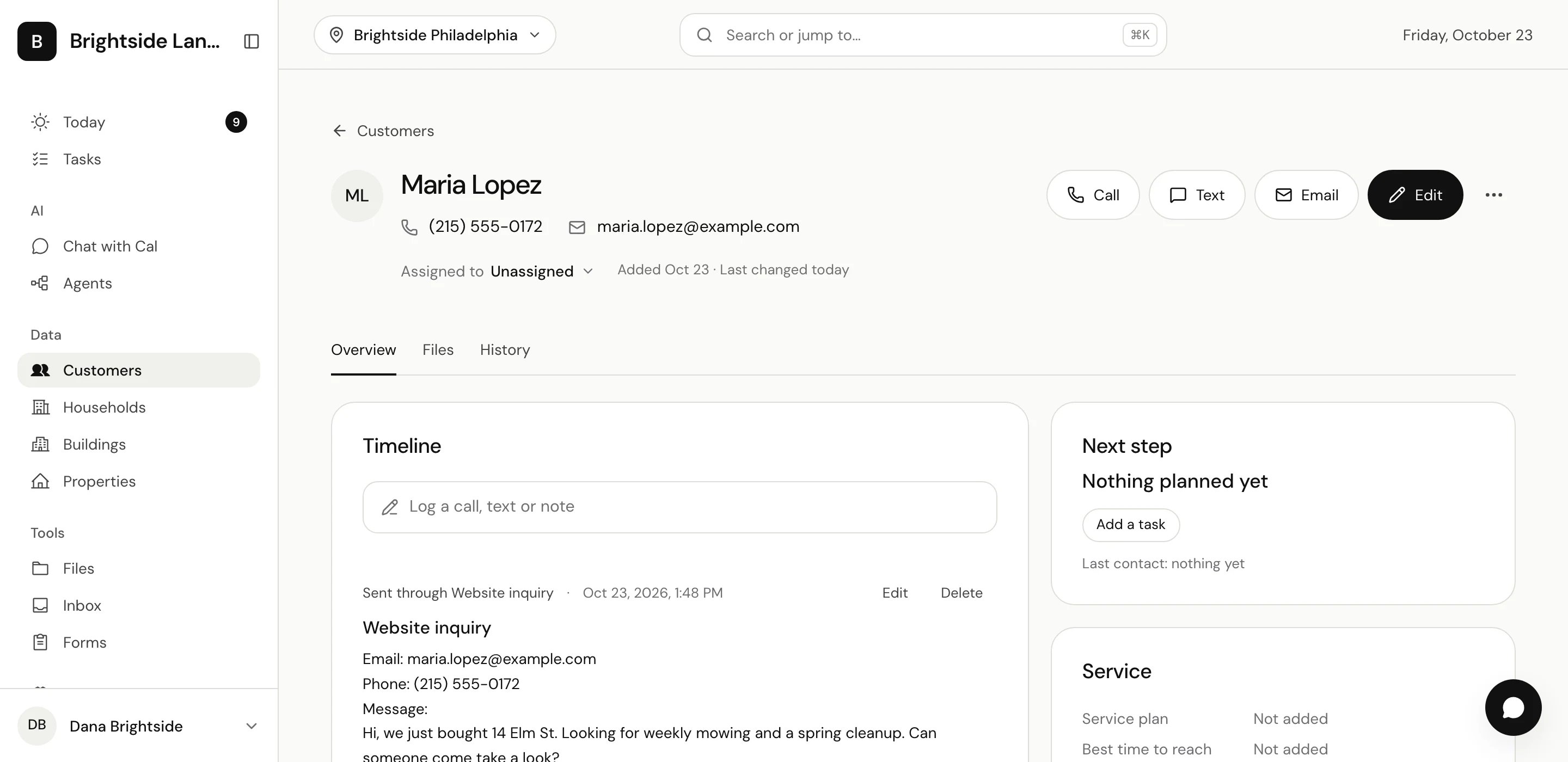
Task: Click the back arrow to Customers
Action: click(x=339, y=131)
